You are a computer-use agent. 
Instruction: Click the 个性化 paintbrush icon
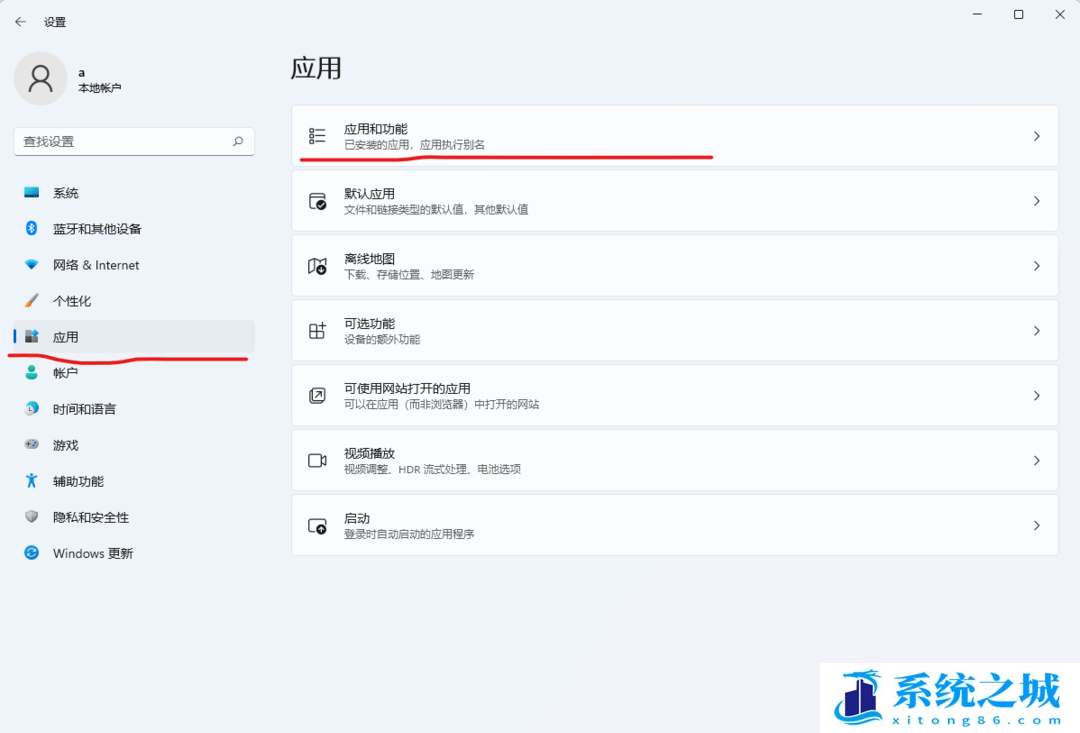[32, 300]
